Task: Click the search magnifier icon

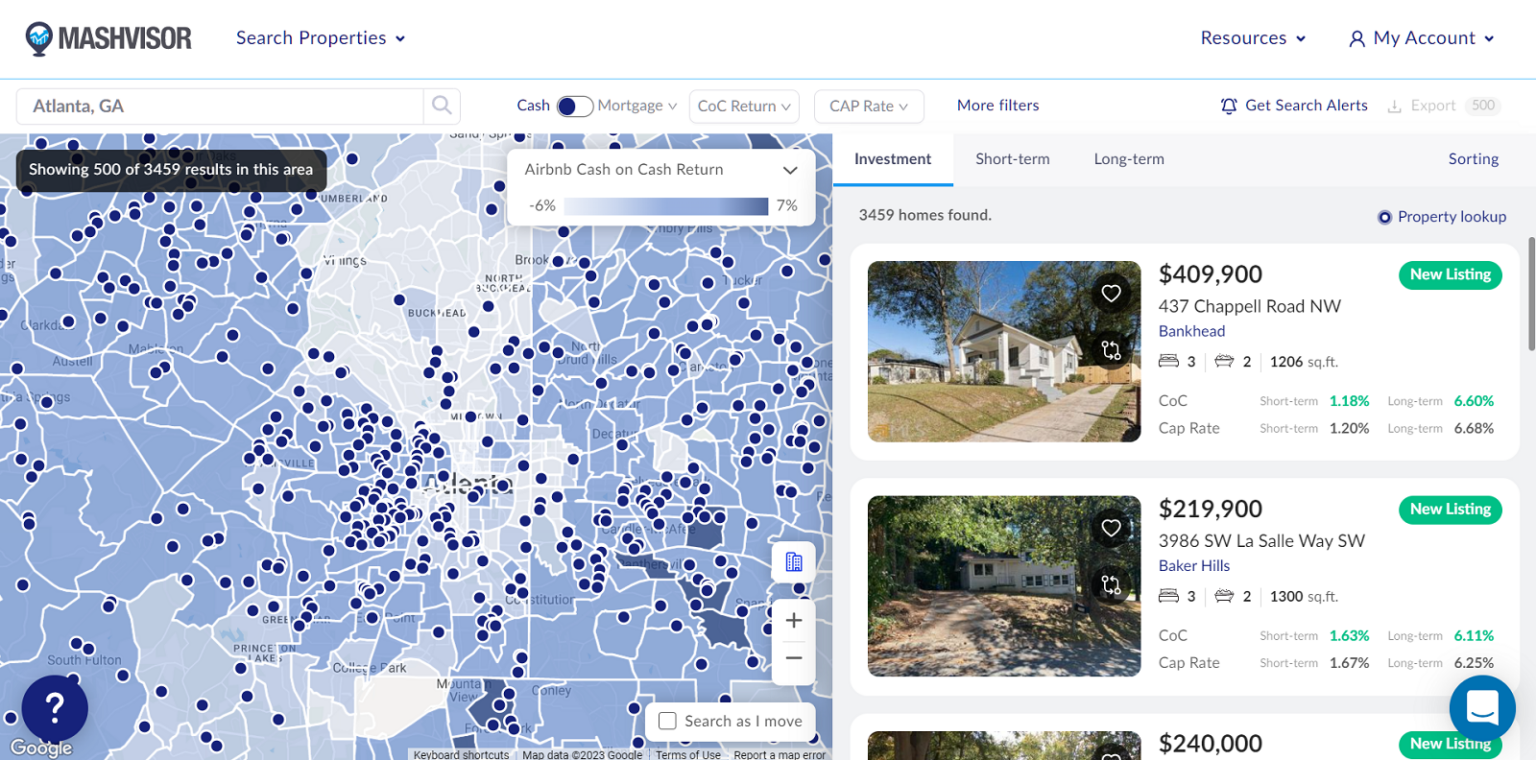Action: [x=442, y=105]
